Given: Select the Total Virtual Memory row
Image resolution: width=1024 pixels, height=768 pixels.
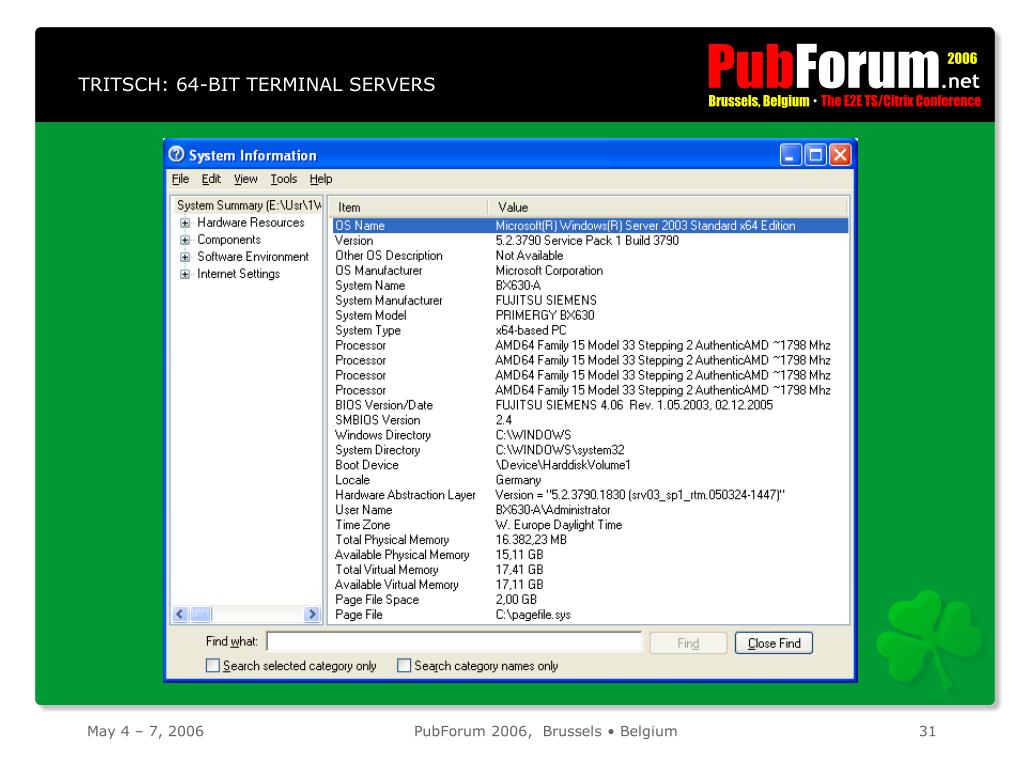Looking at the screenshot, I should click(590, 570).
